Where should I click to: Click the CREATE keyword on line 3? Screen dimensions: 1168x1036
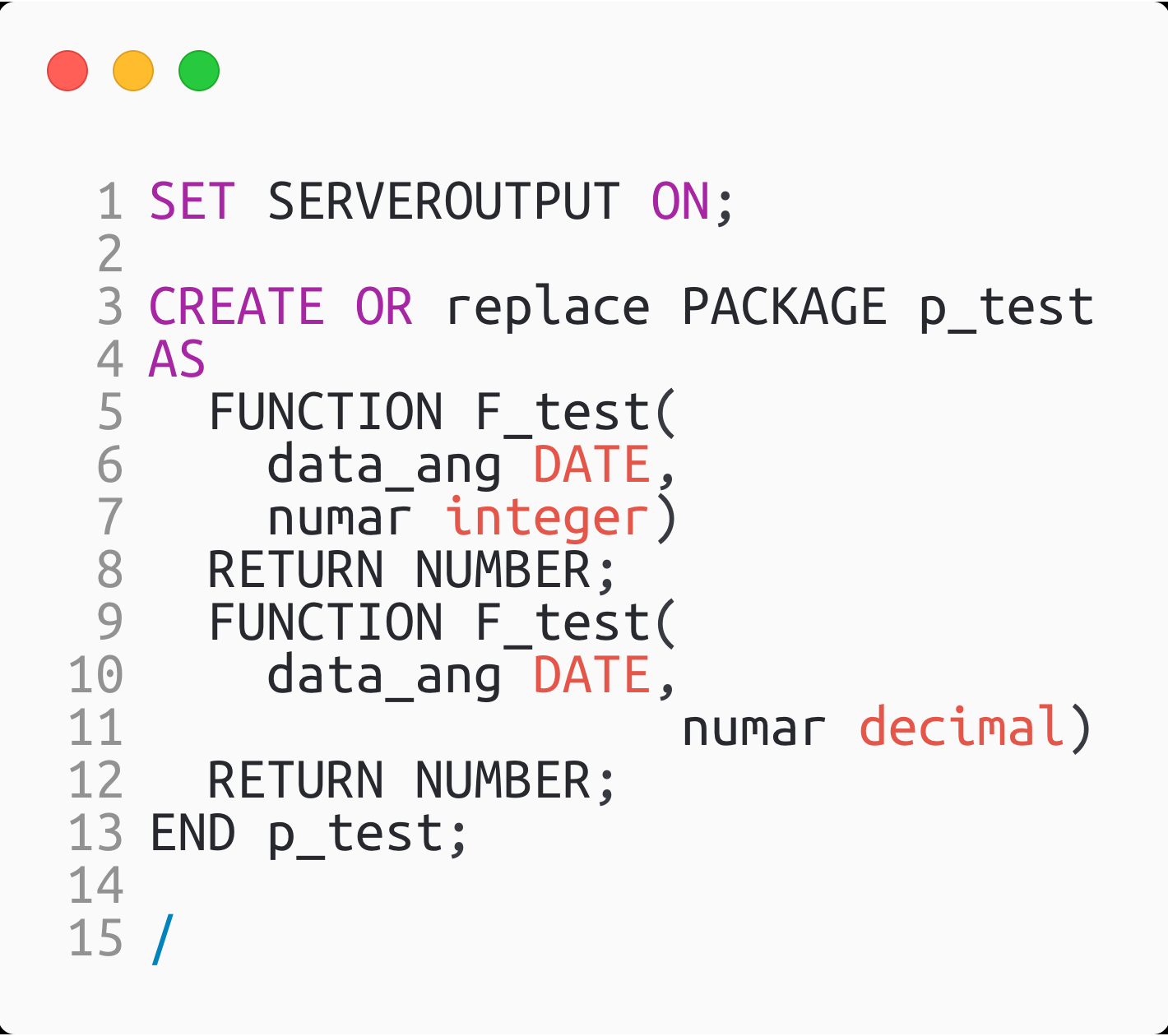click(237, 308)
